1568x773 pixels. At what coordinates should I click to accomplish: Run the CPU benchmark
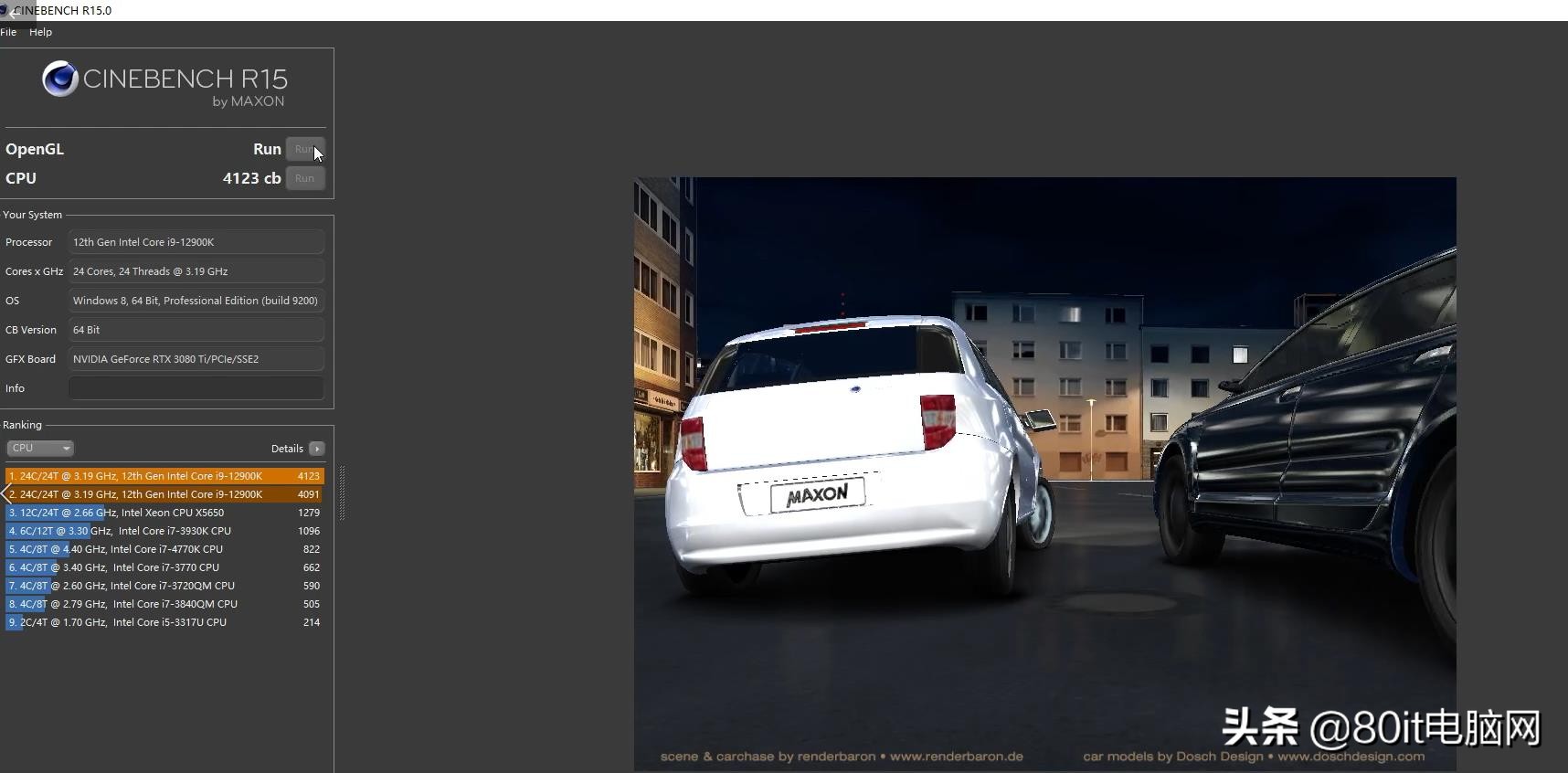click(305, 178)
